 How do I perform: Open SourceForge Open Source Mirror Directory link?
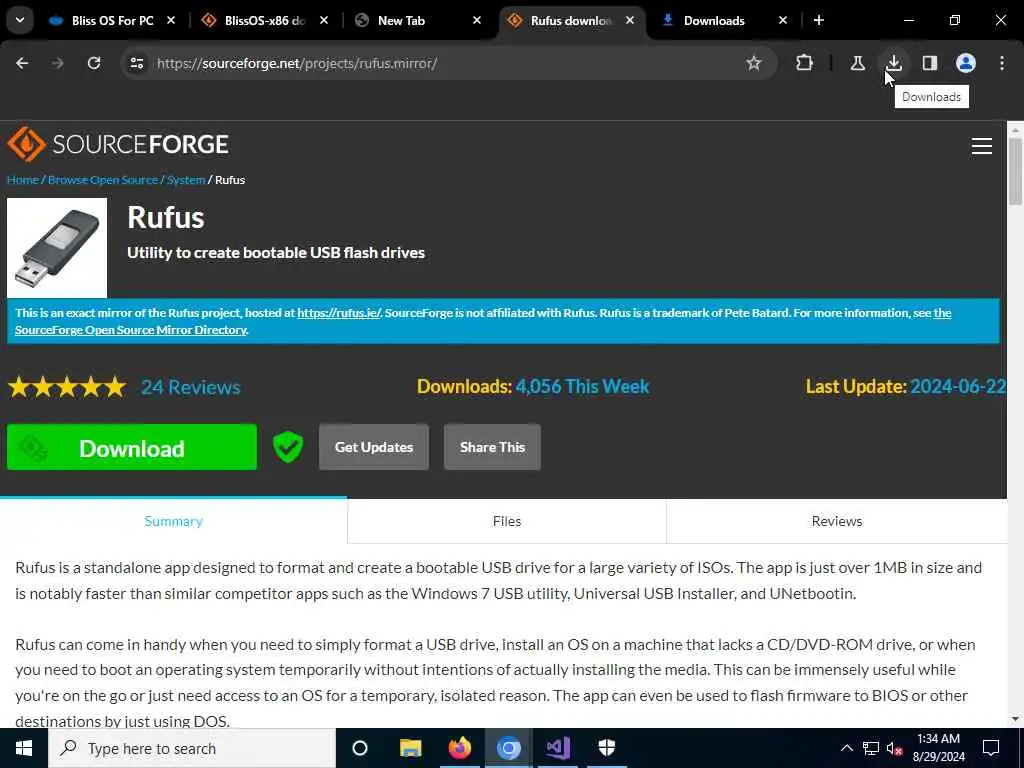click(131, 330)
